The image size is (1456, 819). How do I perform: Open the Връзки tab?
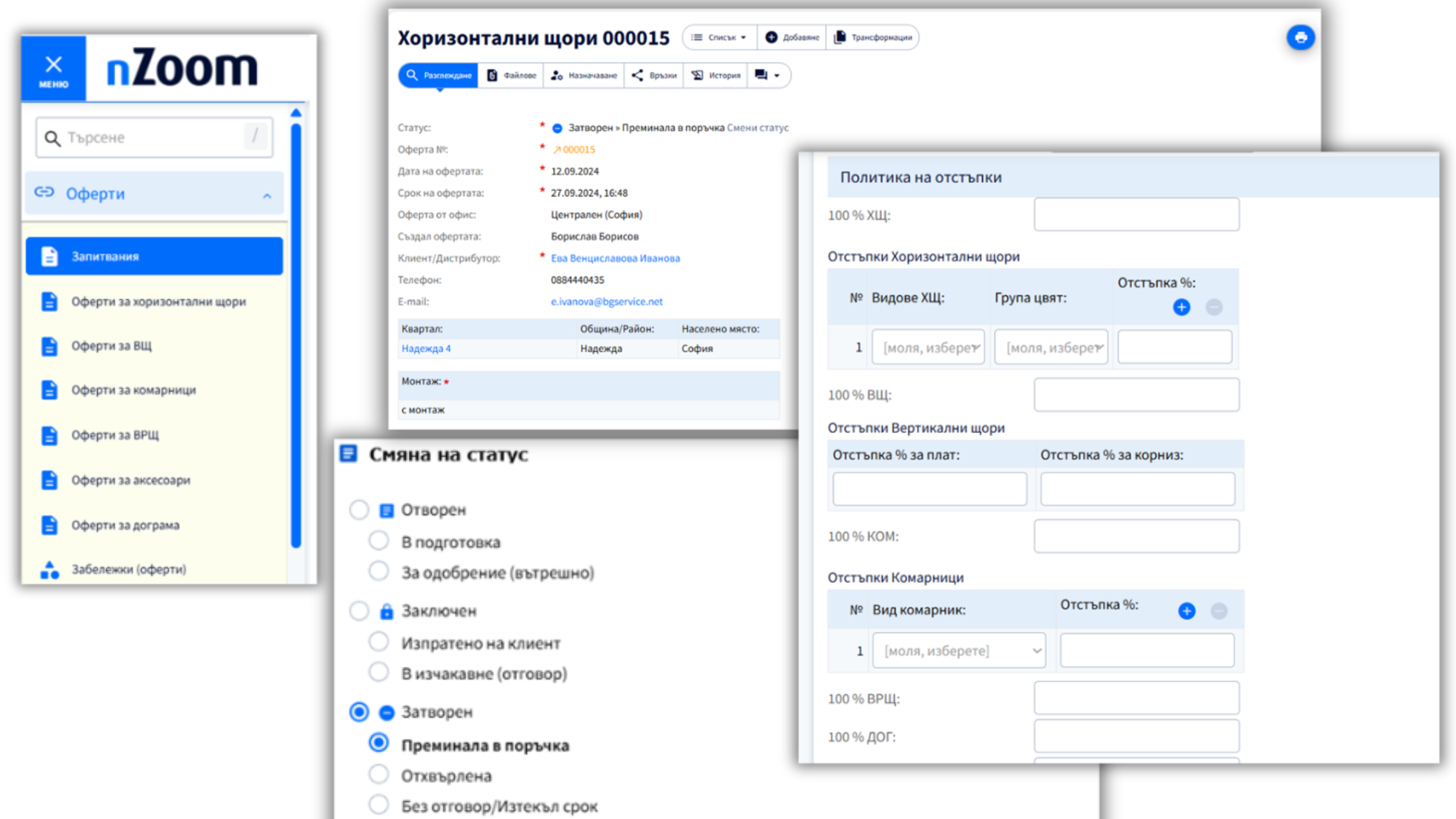click(654, 75)
